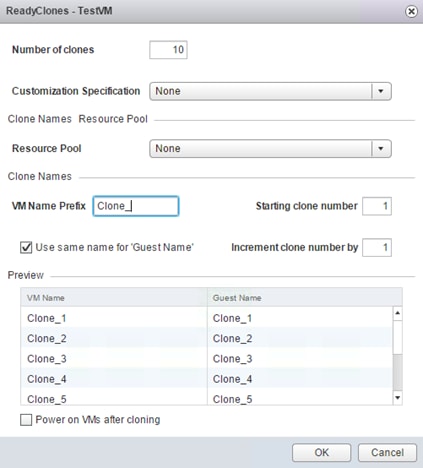This screenshot has height=468, width=423.
Task: Close the ReadyClones dialog with X icon
Action: click(411, 11)
